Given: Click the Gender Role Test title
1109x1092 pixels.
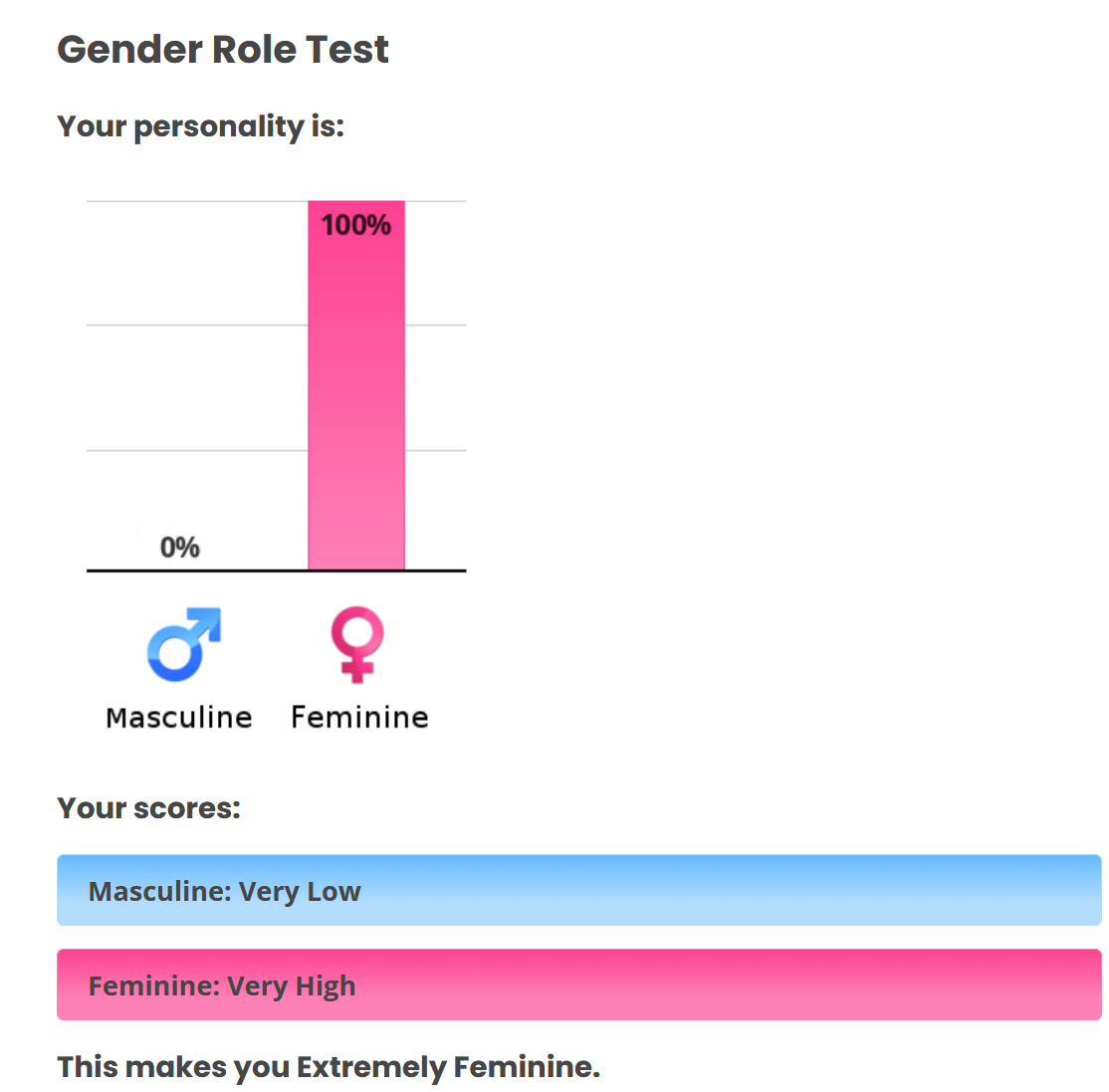Looking at the screenshot, I should click(x=223, y=50).
